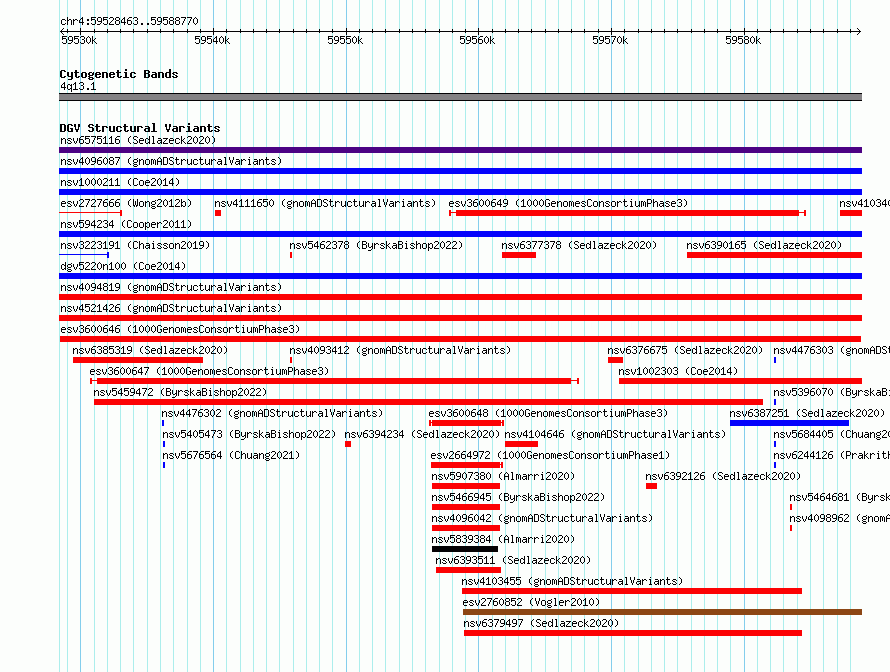
Task: Select the small nsv4111650 red variant marker
Action: [x=218, y=213]
